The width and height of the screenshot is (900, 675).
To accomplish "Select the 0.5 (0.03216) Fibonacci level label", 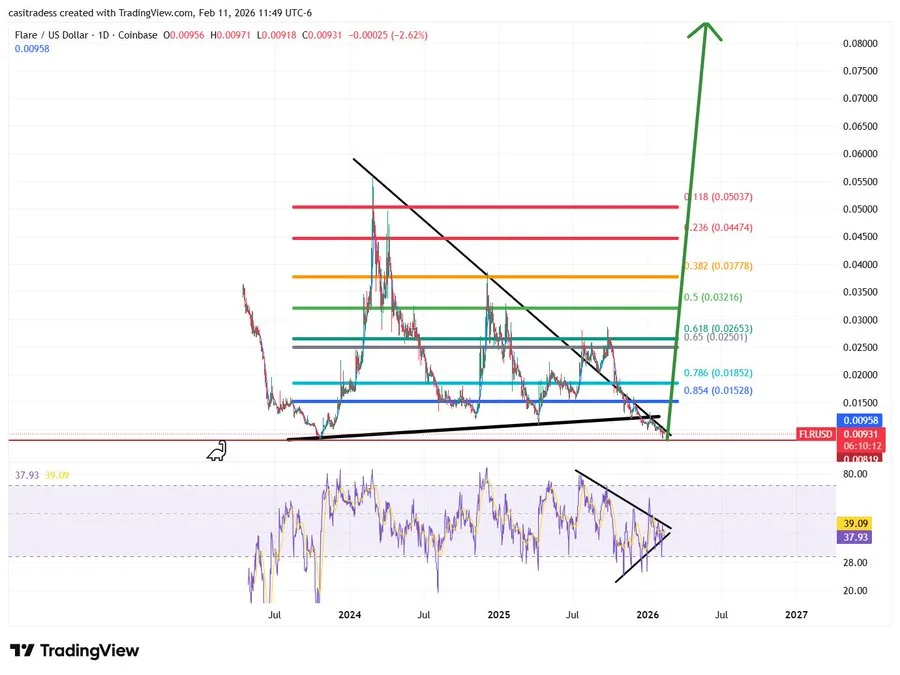I will 713,297.
